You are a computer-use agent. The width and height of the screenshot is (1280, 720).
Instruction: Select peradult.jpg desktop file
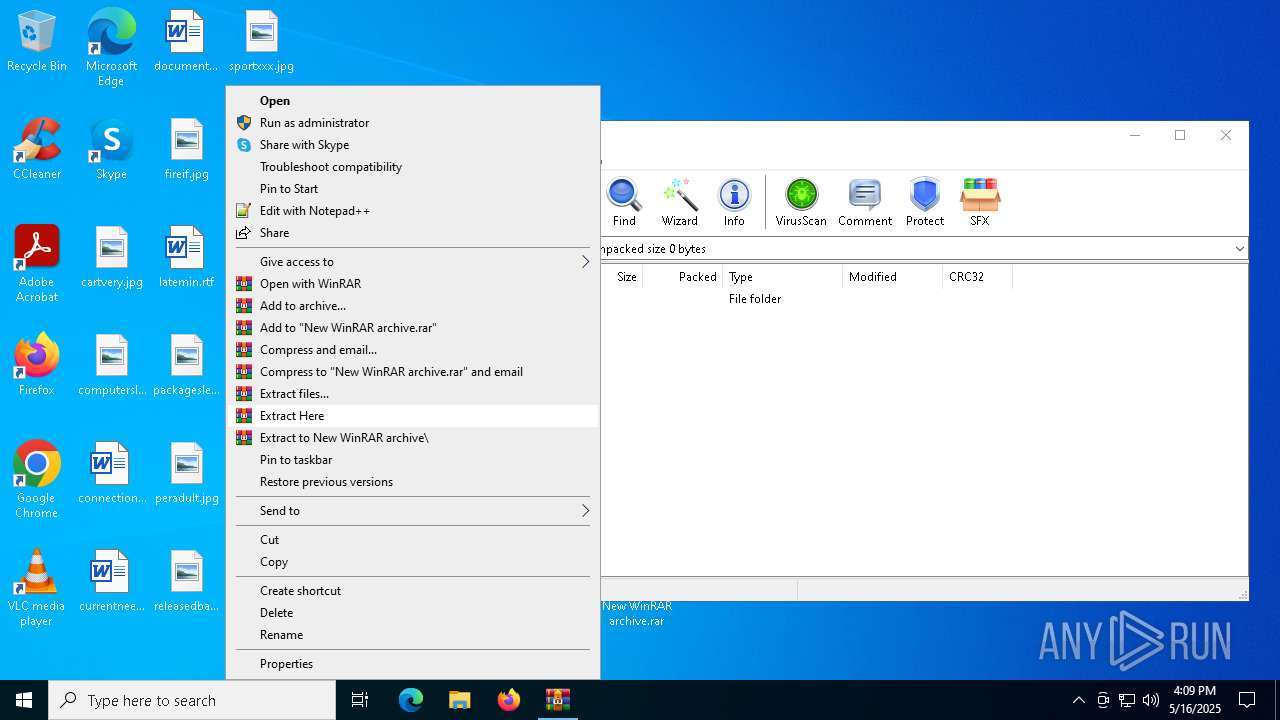[187, 473]
